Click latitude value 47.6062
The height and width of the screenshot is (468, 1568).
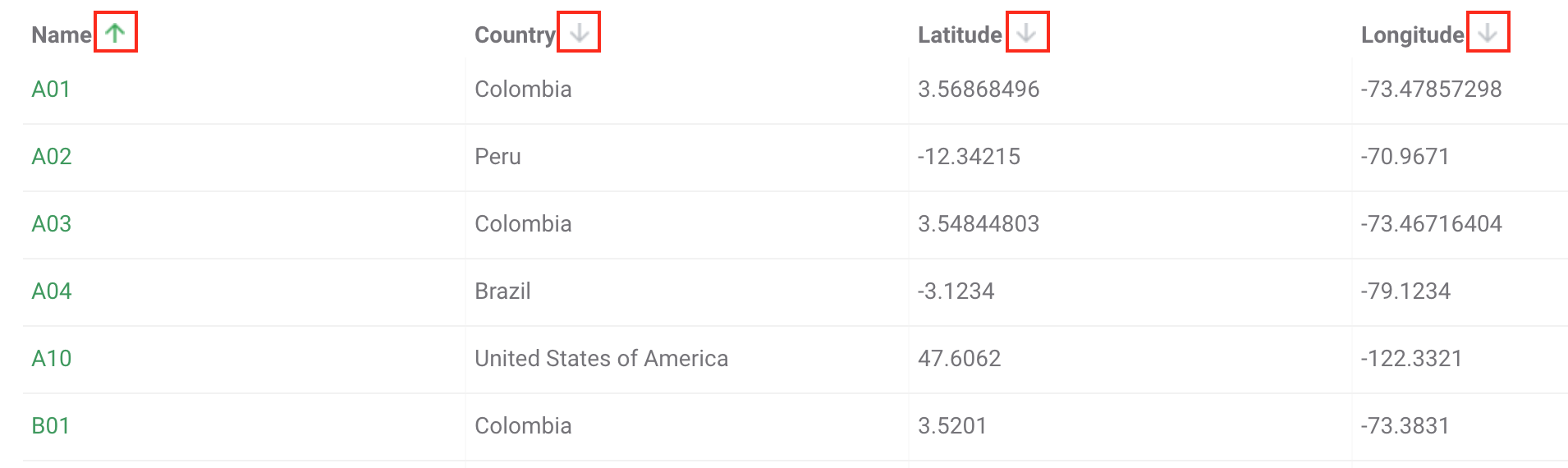pos(959,359)
